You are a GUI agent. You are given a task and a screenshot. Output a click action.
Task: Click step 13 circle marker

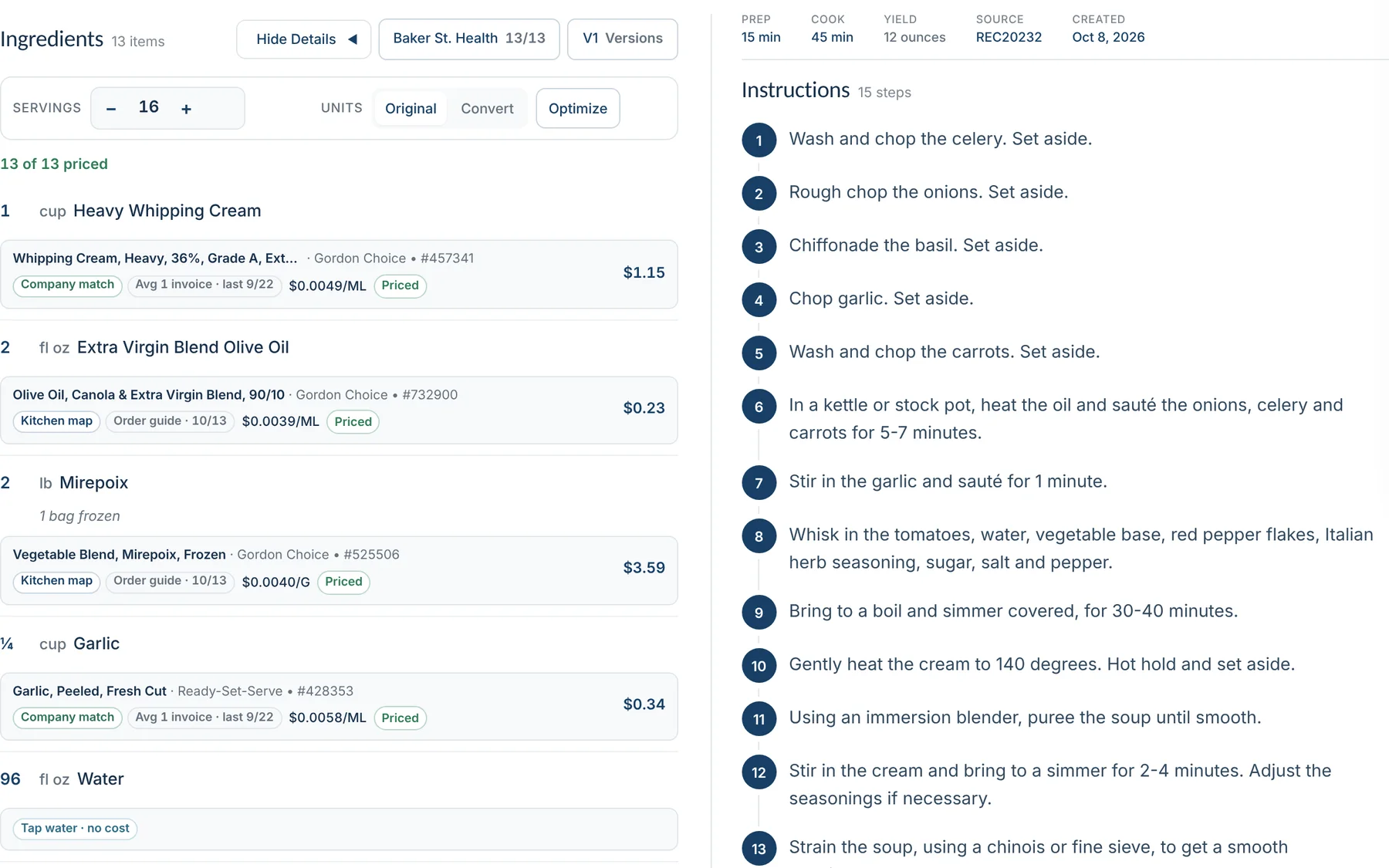tap(759, 849)
